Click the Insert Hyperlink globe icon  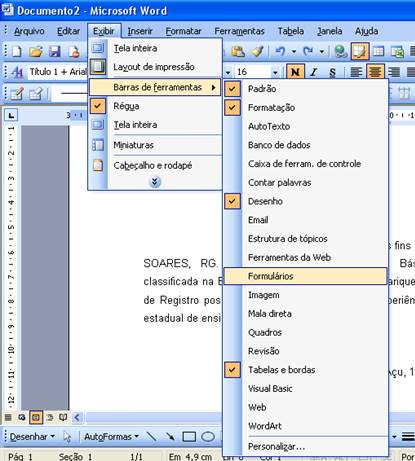pyautogui.click(x=341, y=52)
